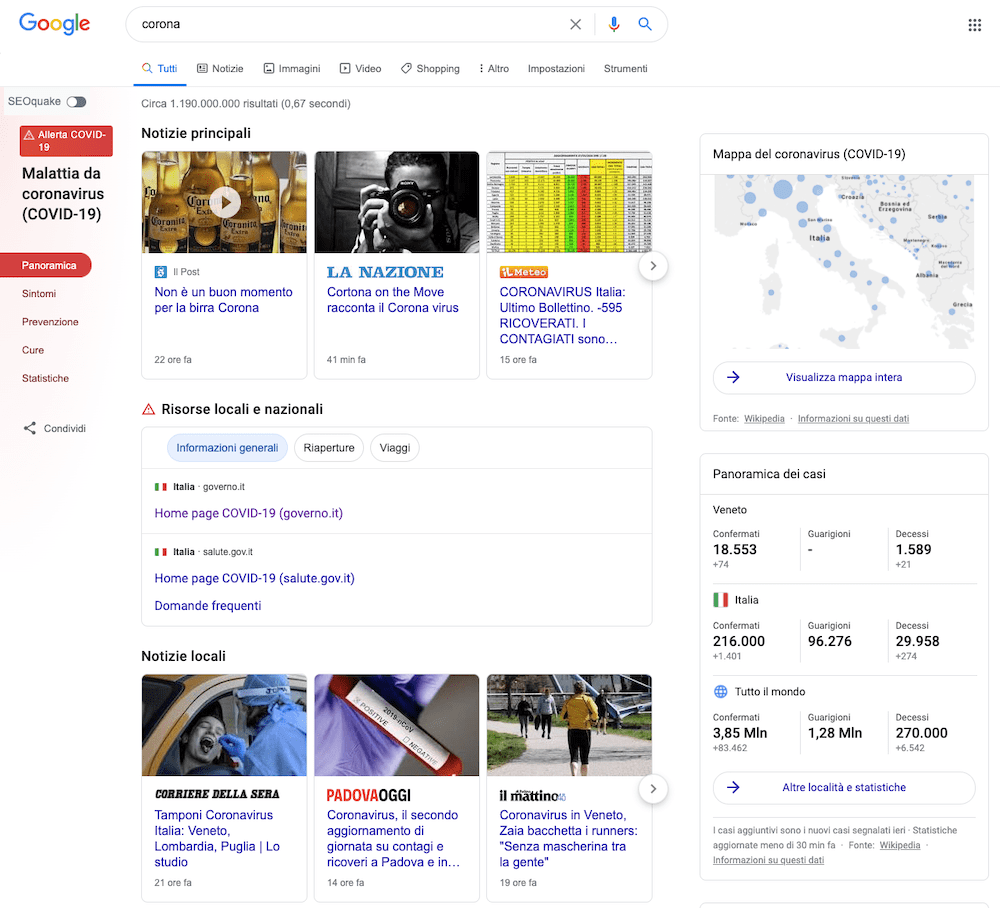Click the warning icon by Risorse locali
The height and width of the screenshot is (908, 1000).
149,409
